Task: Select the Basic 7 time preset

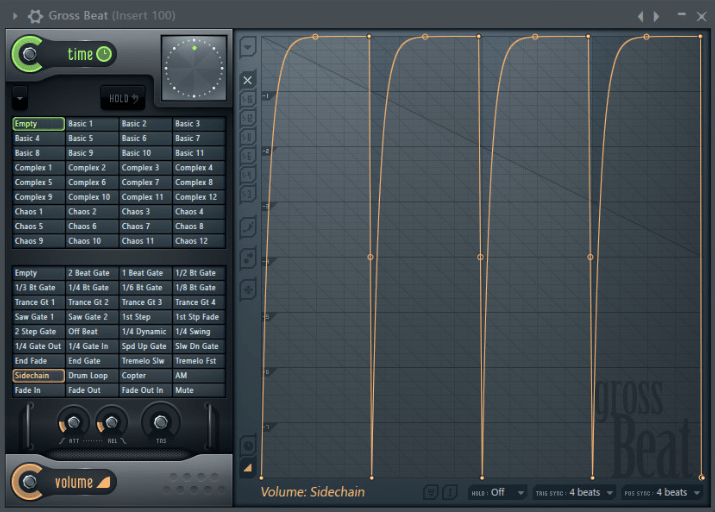Action: pos(199,138)
